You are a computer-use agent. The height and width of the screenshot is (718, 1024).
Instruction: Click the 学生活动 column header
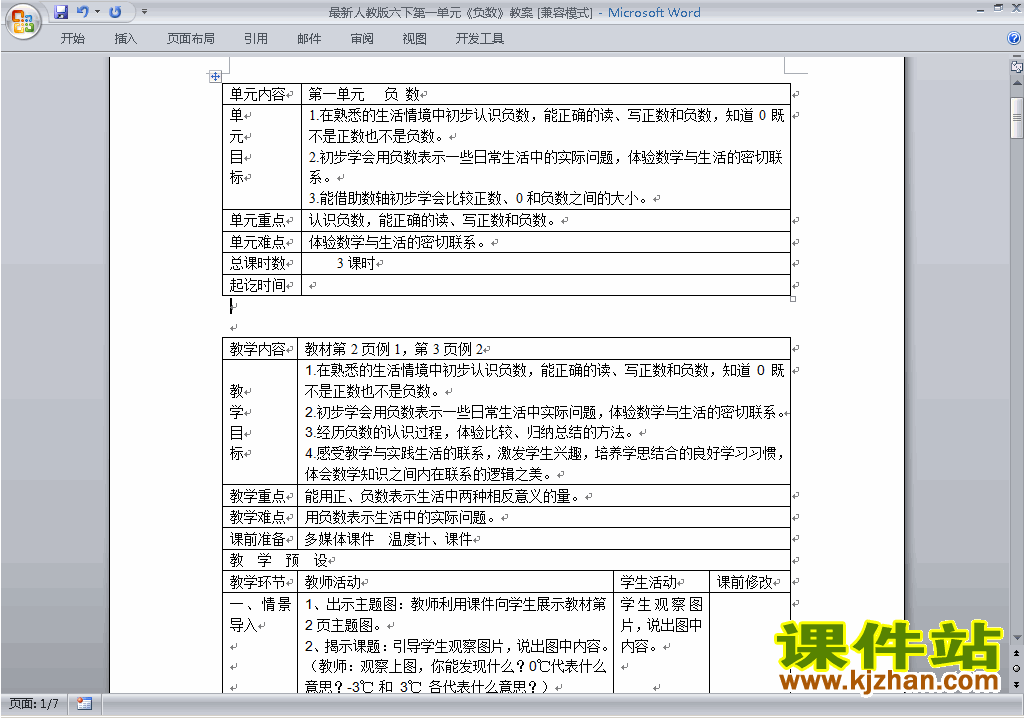pos(662,581)
